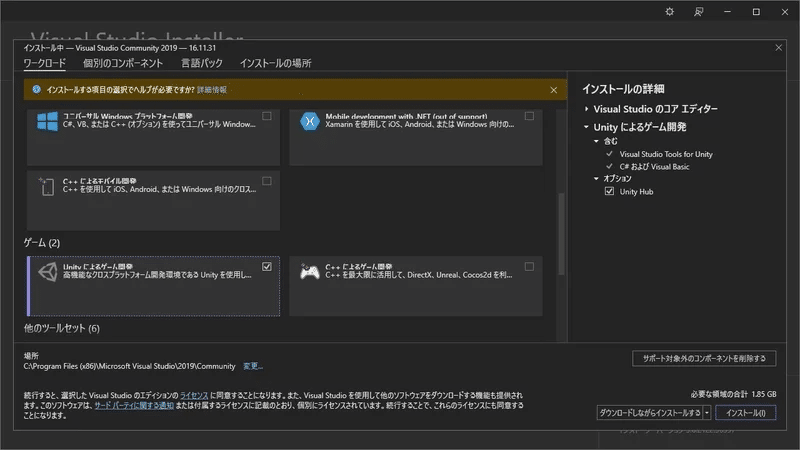Open サードパーティに関する通知 link
The image size is (800, 450).
click(134, 405)
